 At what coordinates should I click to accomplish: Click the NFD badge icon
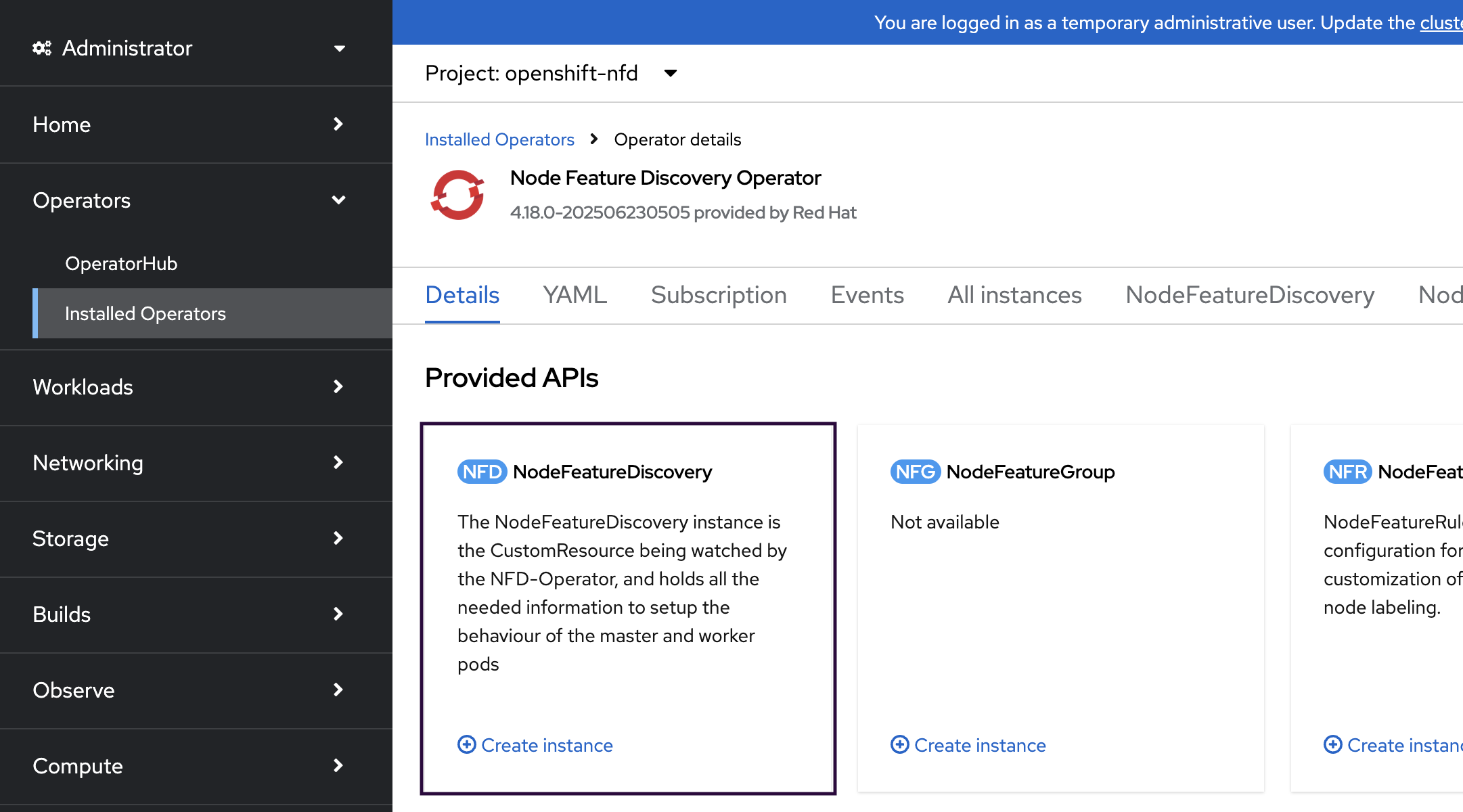tap(482, 472)
